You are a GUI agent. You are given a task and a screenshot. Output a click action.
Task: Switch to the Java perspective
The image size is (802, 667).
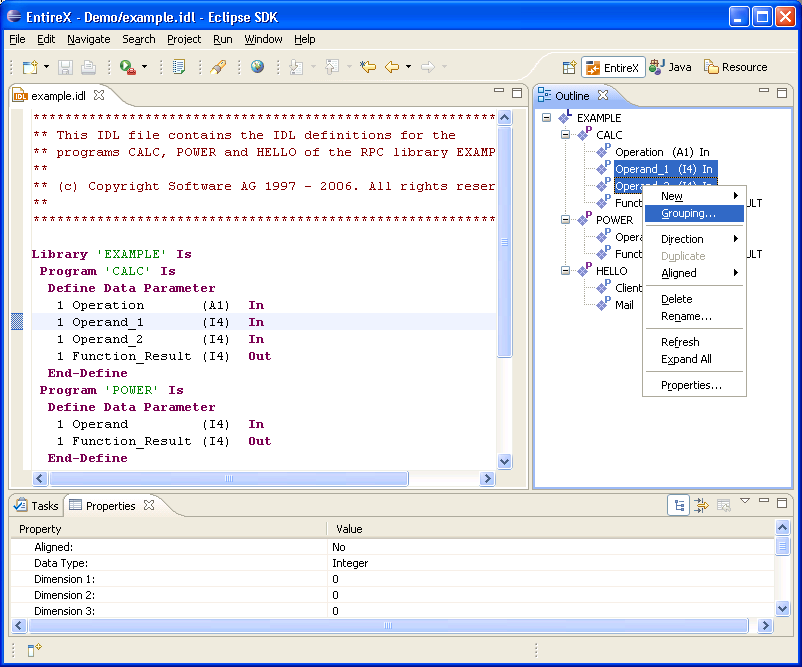coord(671,67)
